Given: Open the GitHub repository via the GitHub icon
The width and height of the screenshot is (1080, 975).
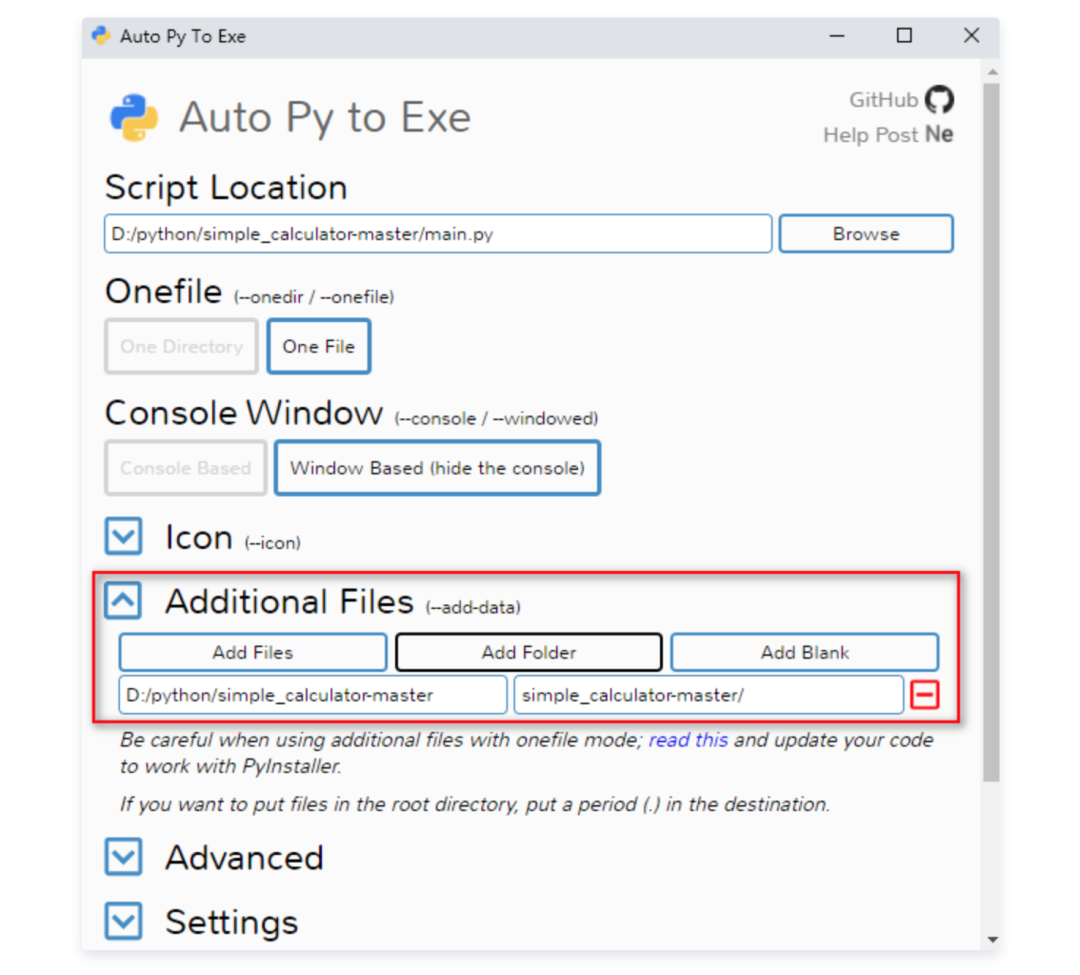Looking at the screenshot, I should click(x=938, y=100).
